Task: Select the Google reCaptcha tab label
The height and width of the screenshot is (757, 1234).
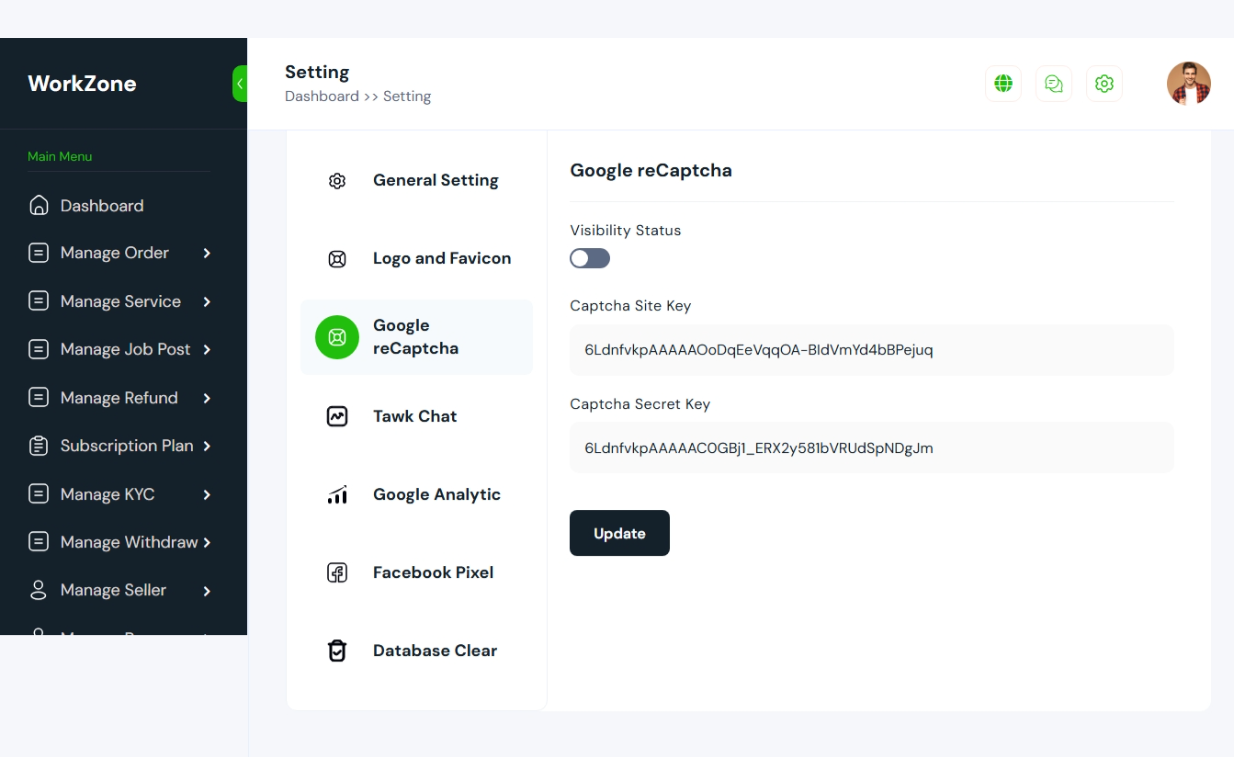Action: (x=416, y=337)
